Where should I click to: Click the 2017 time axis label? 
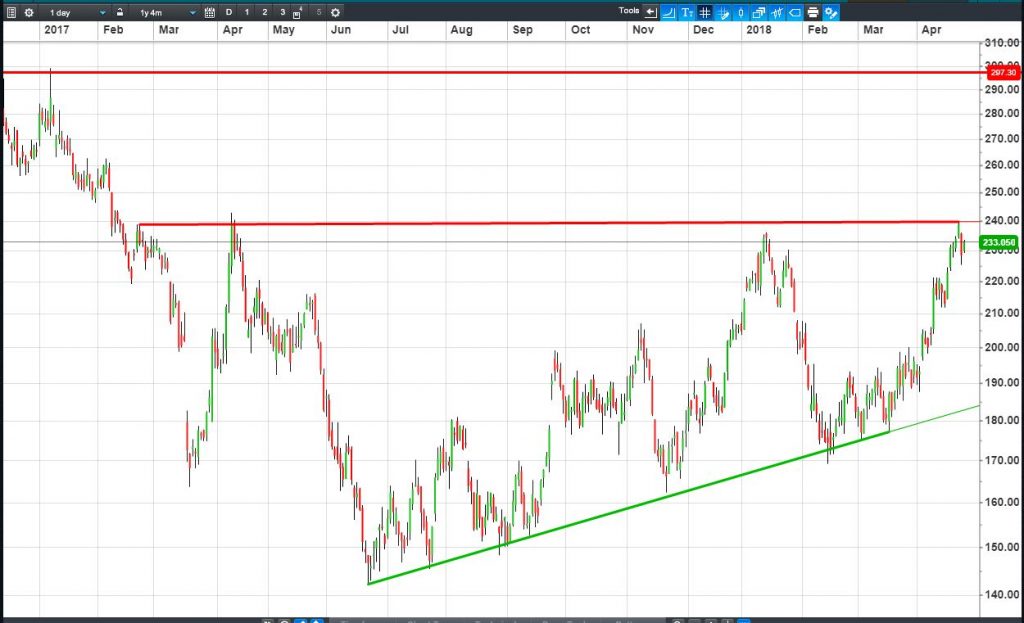57,30
